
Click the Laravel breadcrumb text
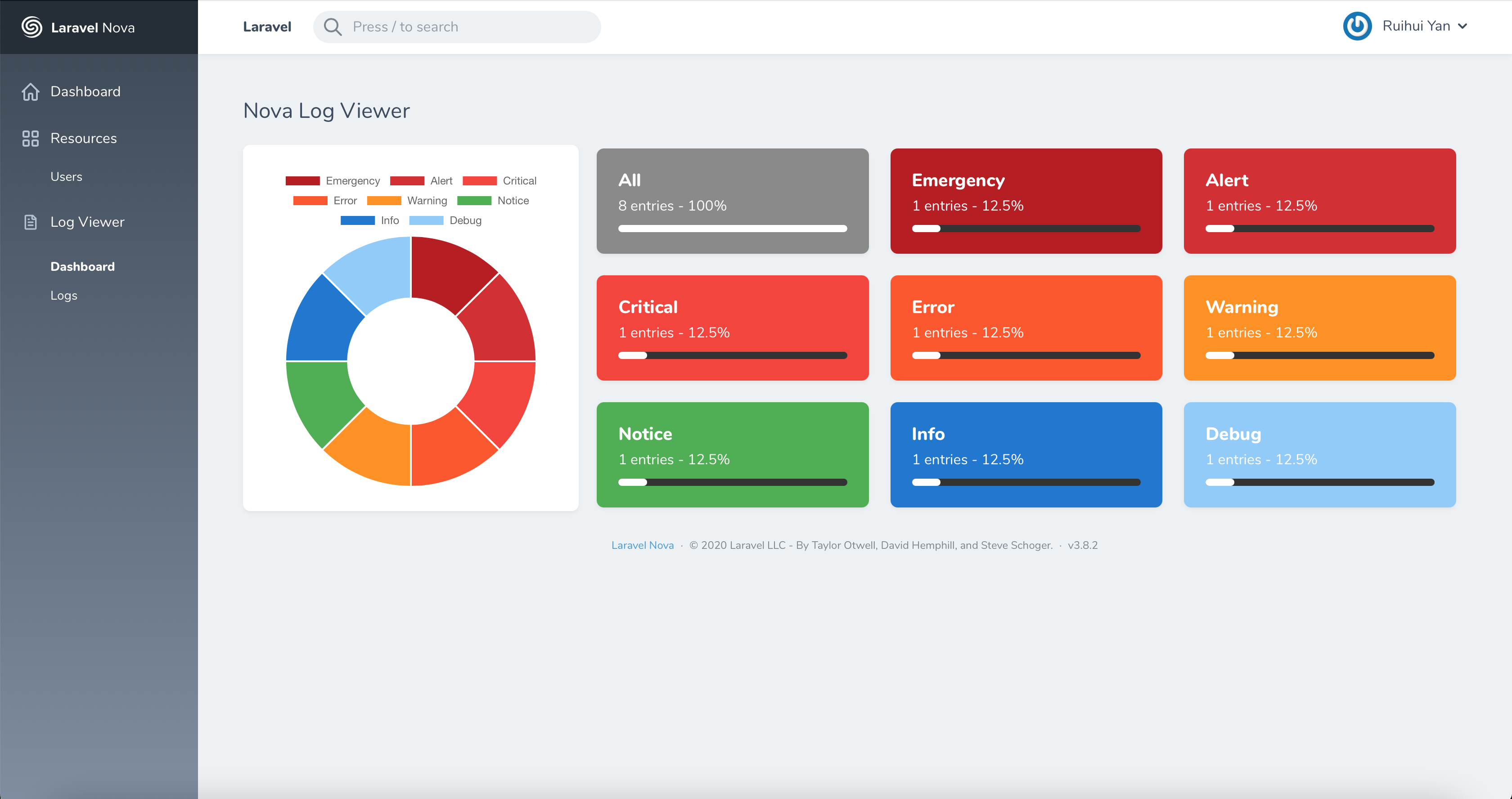pyautogui.click(x=267, y=27)
